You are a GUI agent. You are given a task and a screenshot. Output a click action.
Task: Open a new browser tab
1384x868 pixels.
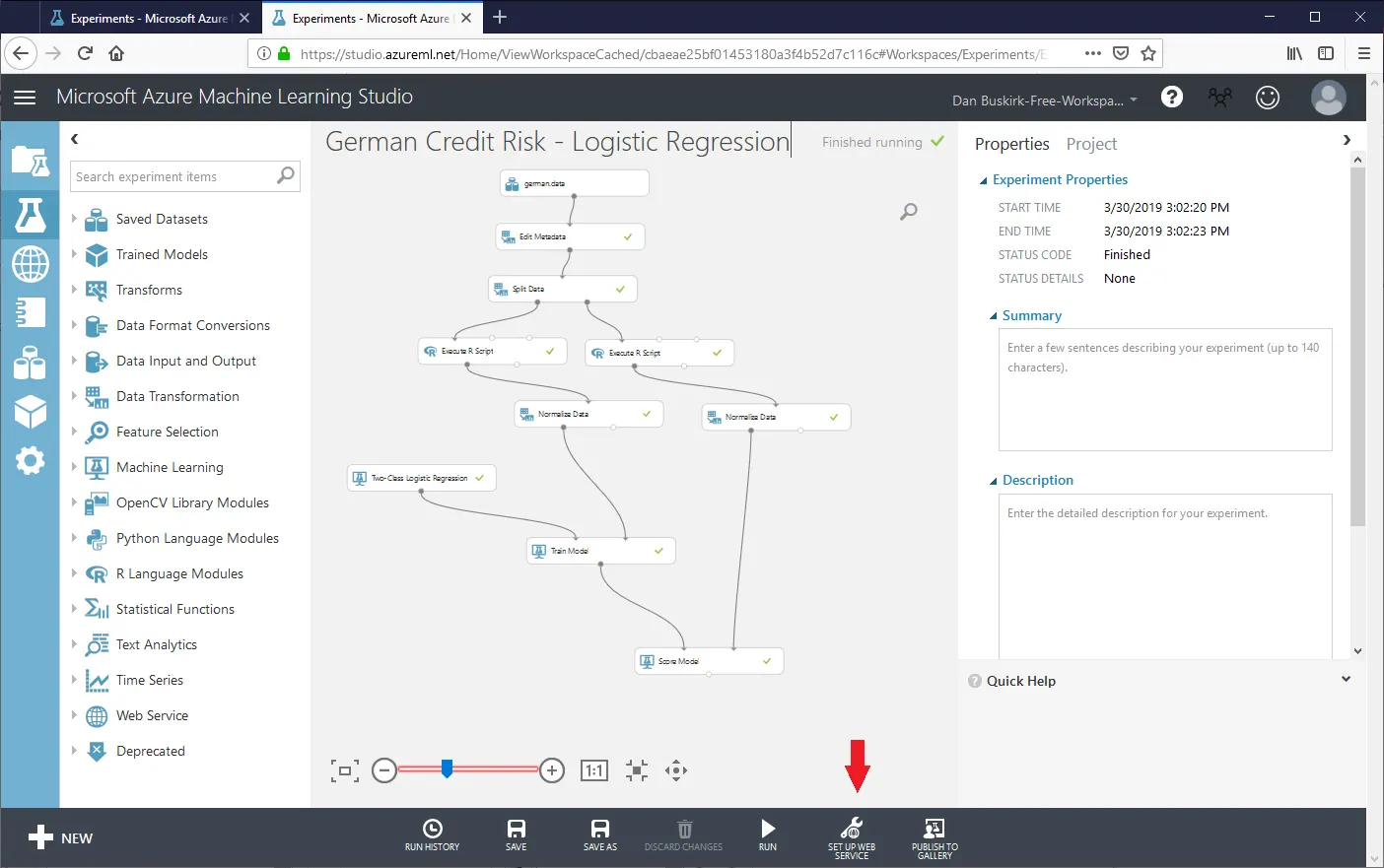click(500, 17)
